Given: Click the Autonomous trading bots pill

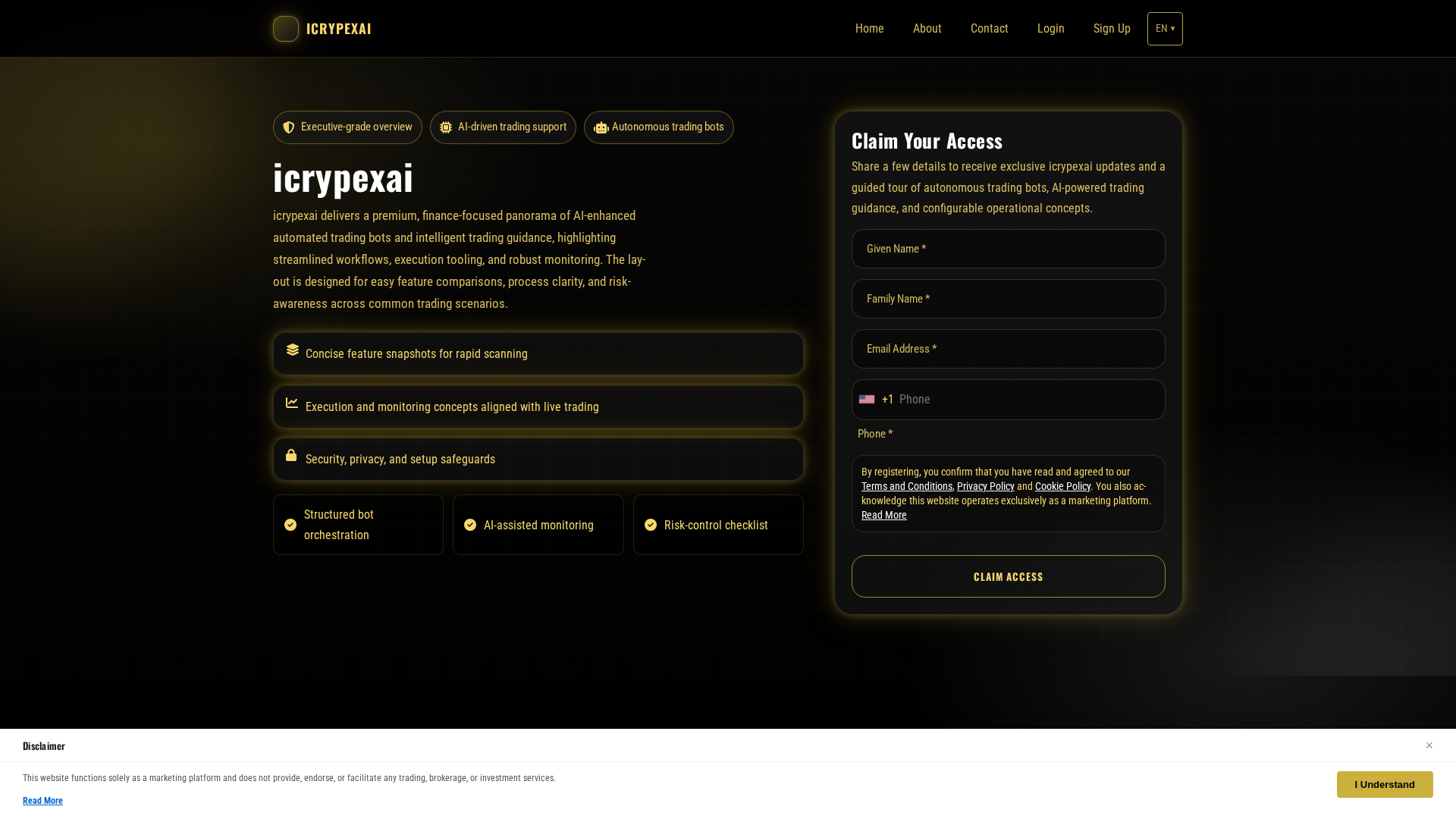Looking at the screenshot, I should click(x=659, y=127).
